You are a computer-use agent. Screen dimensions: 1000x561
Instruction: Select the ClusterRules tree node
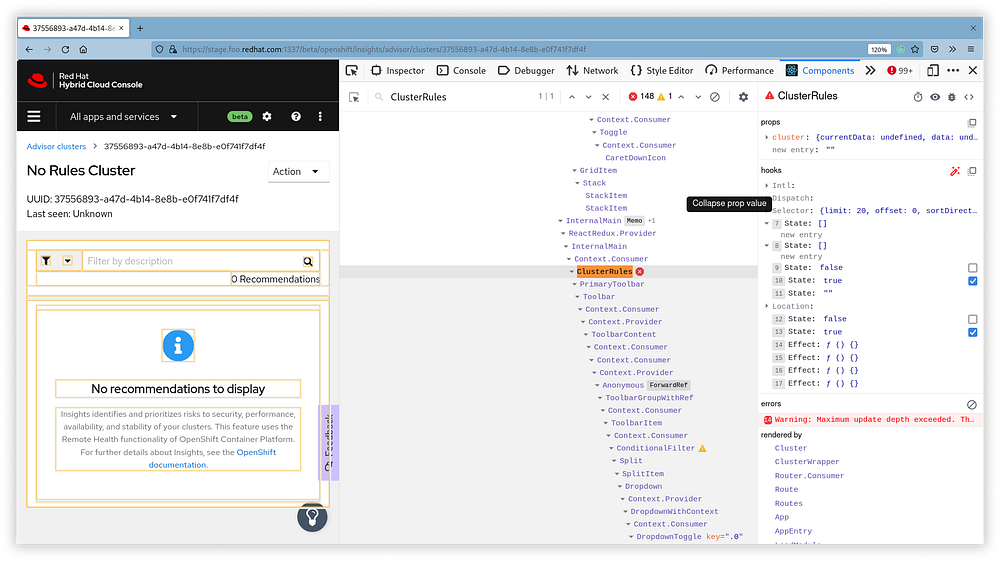pyautogui.click(x=605, y=272)
